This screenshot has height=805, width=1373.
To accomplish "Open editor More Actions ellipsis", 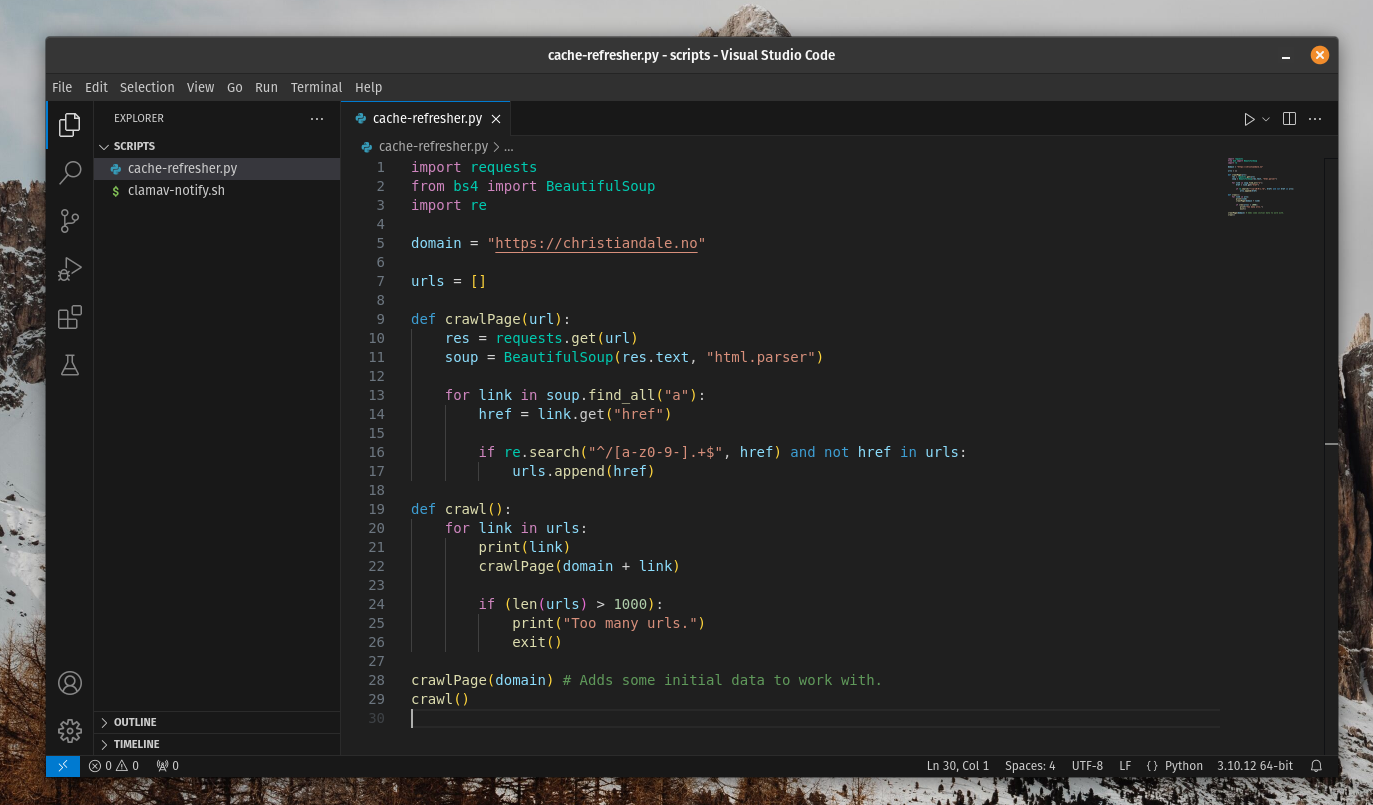I will pyautogui.click(x=1316, y=119).
